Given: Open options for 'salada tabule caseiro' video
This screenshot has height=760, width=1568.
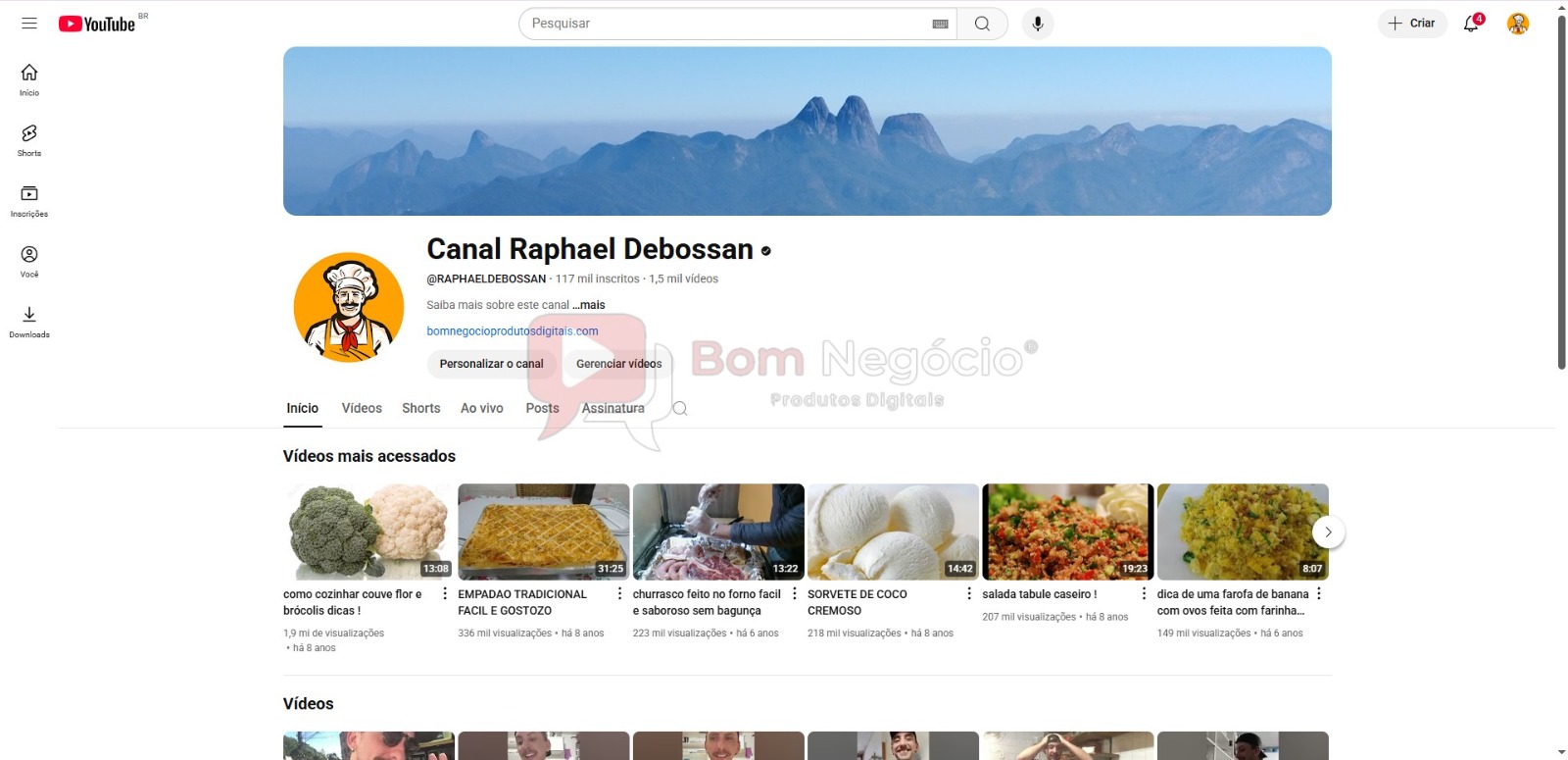Looking at the screenshot, I should (1144, 594).
